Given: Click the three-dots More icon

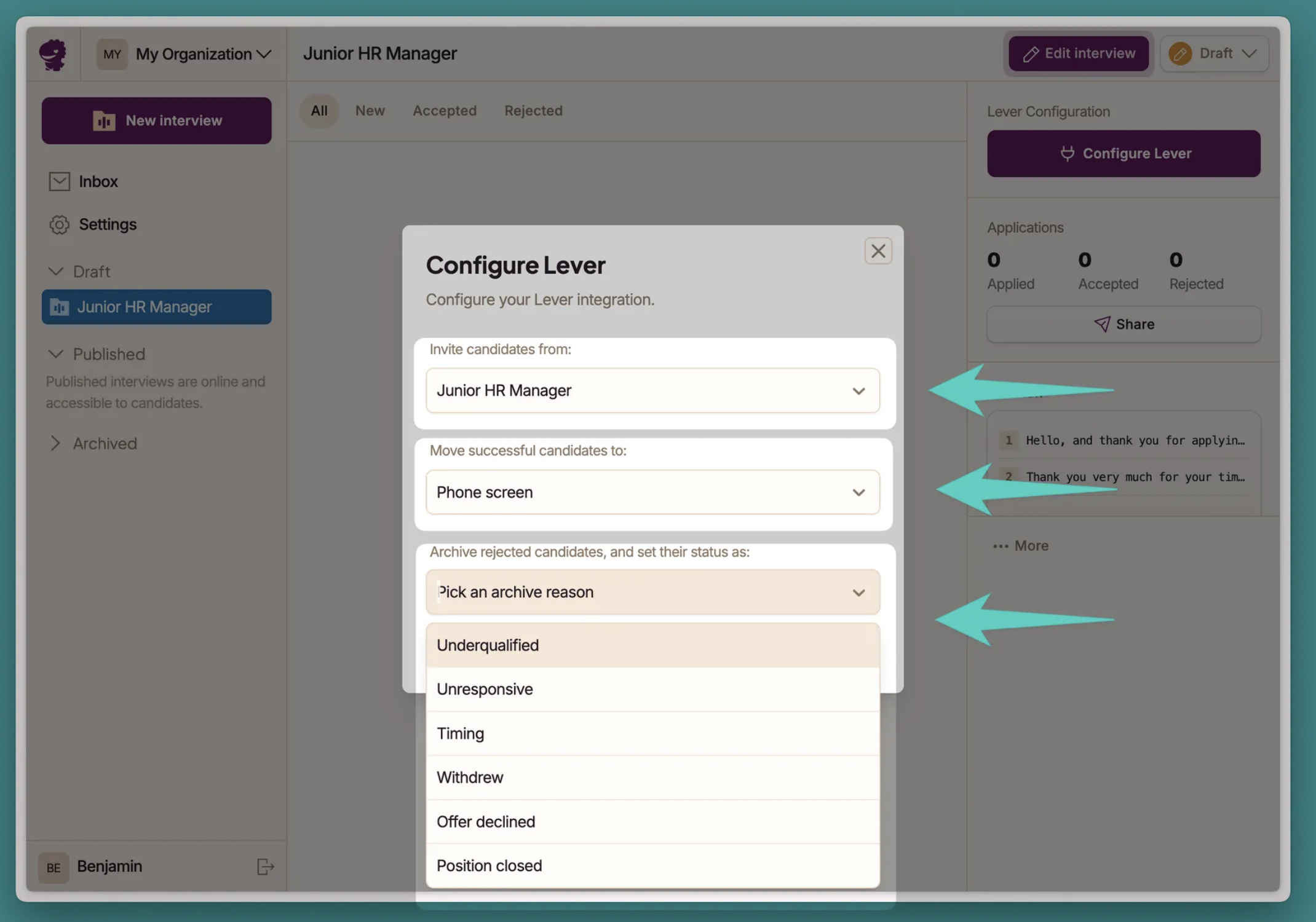Looking at the screenshot, I should pyautogui.click(x=1000, y=546).
